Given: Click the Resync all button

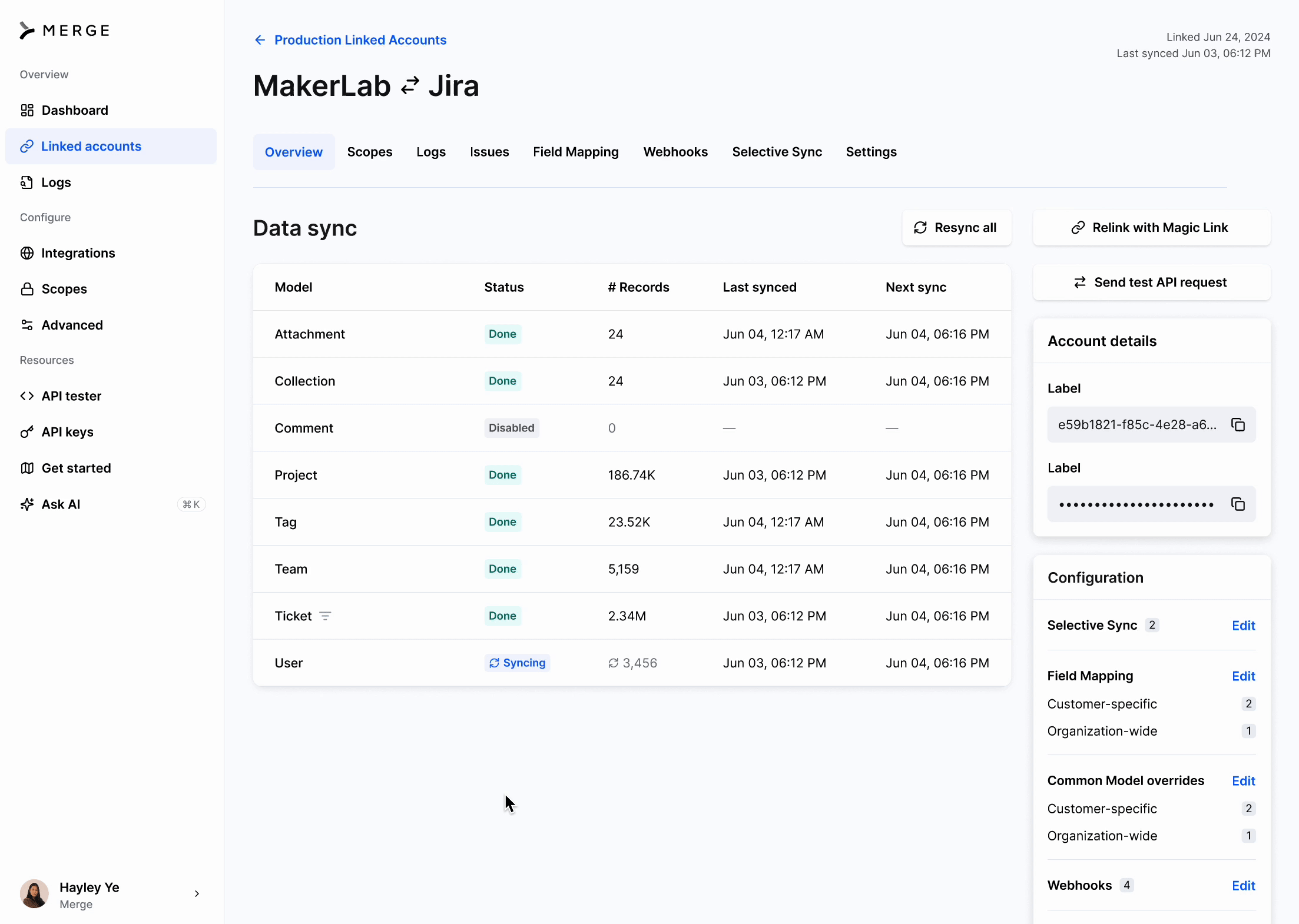Looking at the screenshot, I should [x=957, y=228].
